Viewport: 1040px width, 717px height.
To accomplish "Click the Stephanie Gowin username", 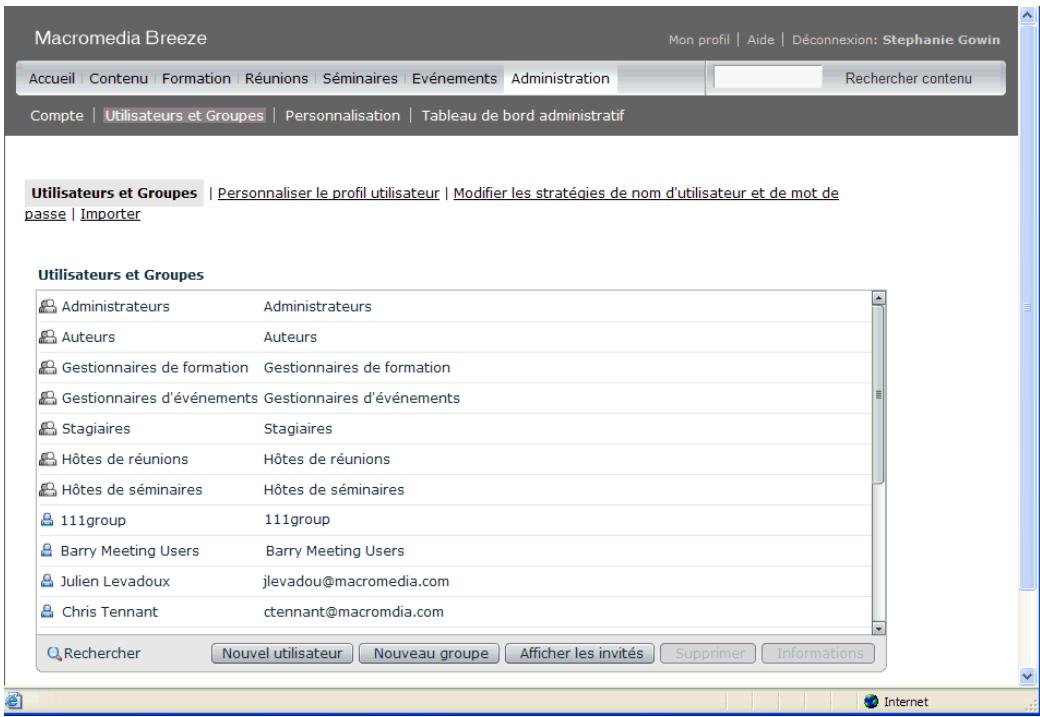I will click(941, 40).
